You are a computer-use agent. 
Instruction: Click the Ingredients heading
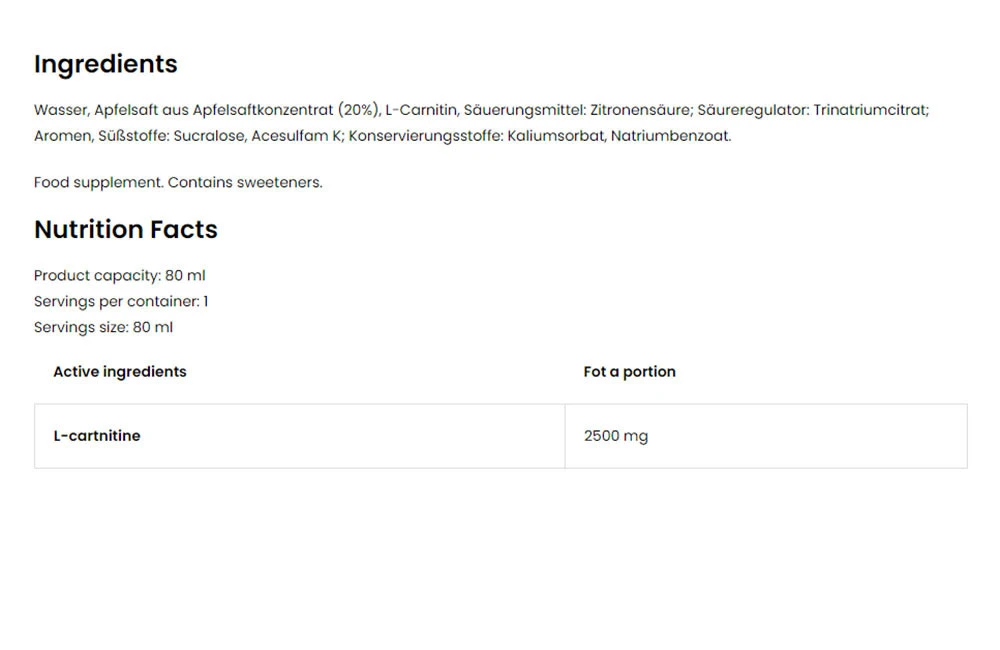pyautogui.click(x=105, y=64)
